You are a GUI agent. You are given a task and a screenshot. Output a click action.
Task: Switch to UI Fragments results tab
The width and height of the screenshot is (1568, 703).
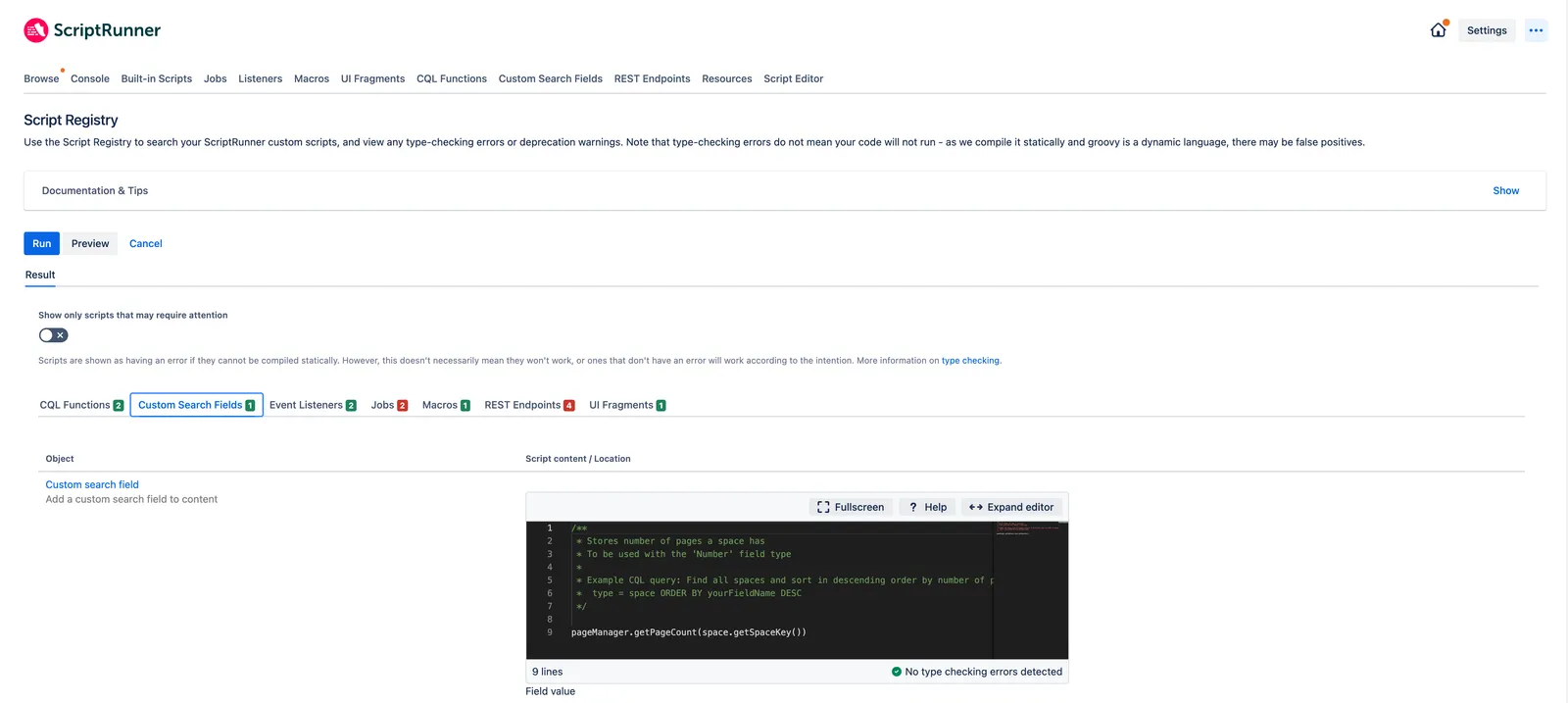click(627, 405)
